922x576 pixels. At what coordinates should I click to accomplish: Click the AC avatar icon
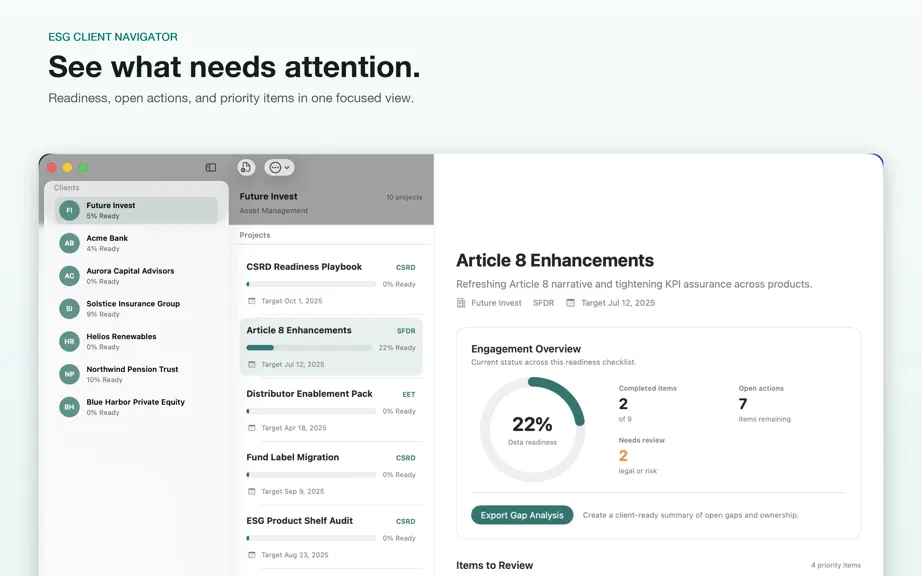tap(69, 276)
